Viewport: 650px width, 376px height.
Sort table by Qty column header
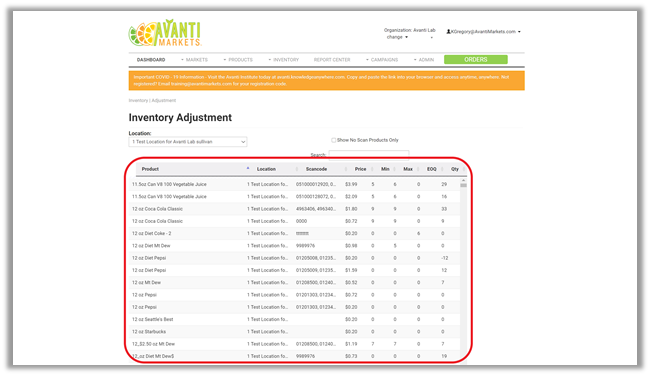click(455, 169)
